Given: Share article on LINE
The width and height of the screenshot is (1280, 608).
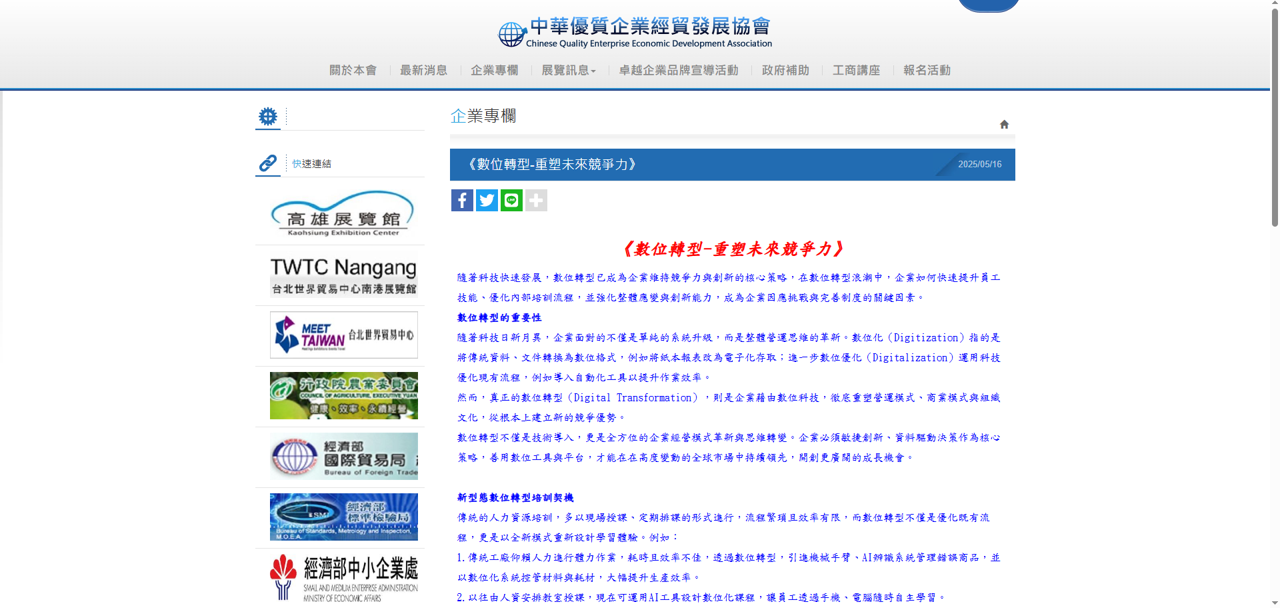Looking at the screenshot, I should [511, 200].
